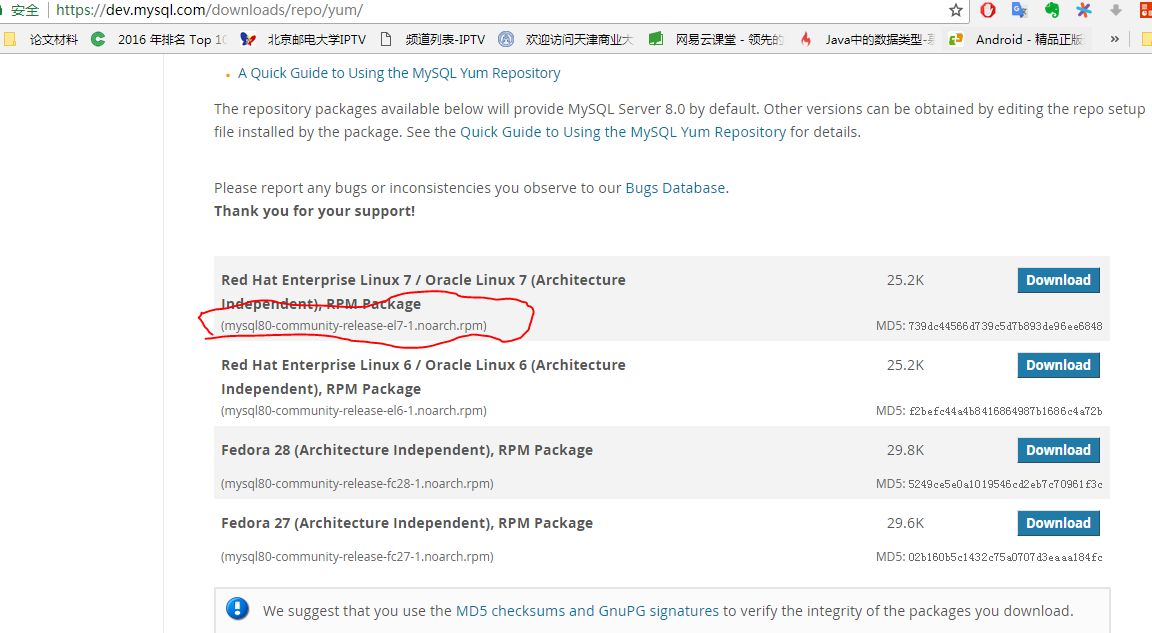Open the 论文材料 bookmark folder

pyautogui.click(x=42, y=40)
